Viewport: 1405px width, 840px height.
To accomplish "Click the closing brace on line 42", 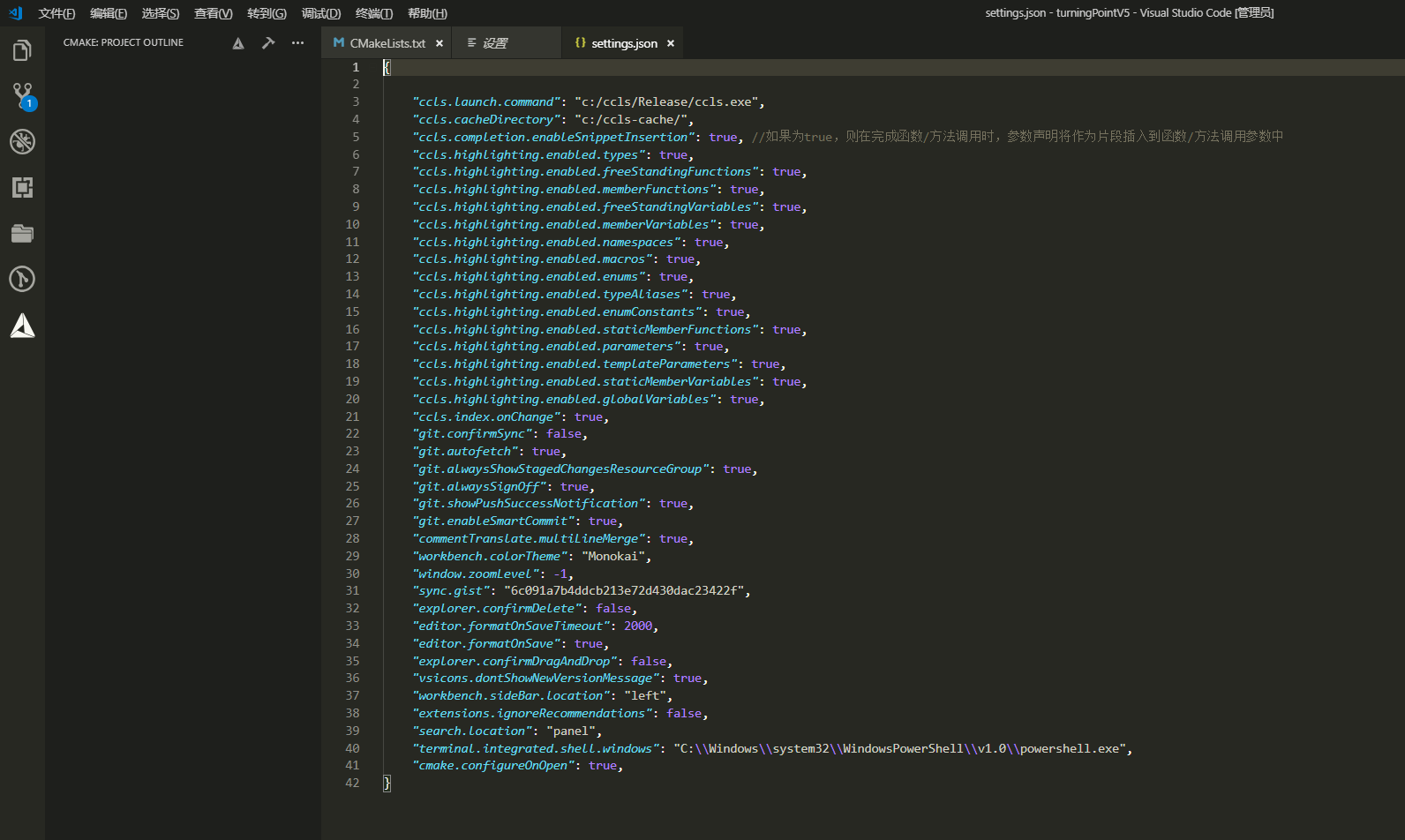I will [x=387, y=783].
